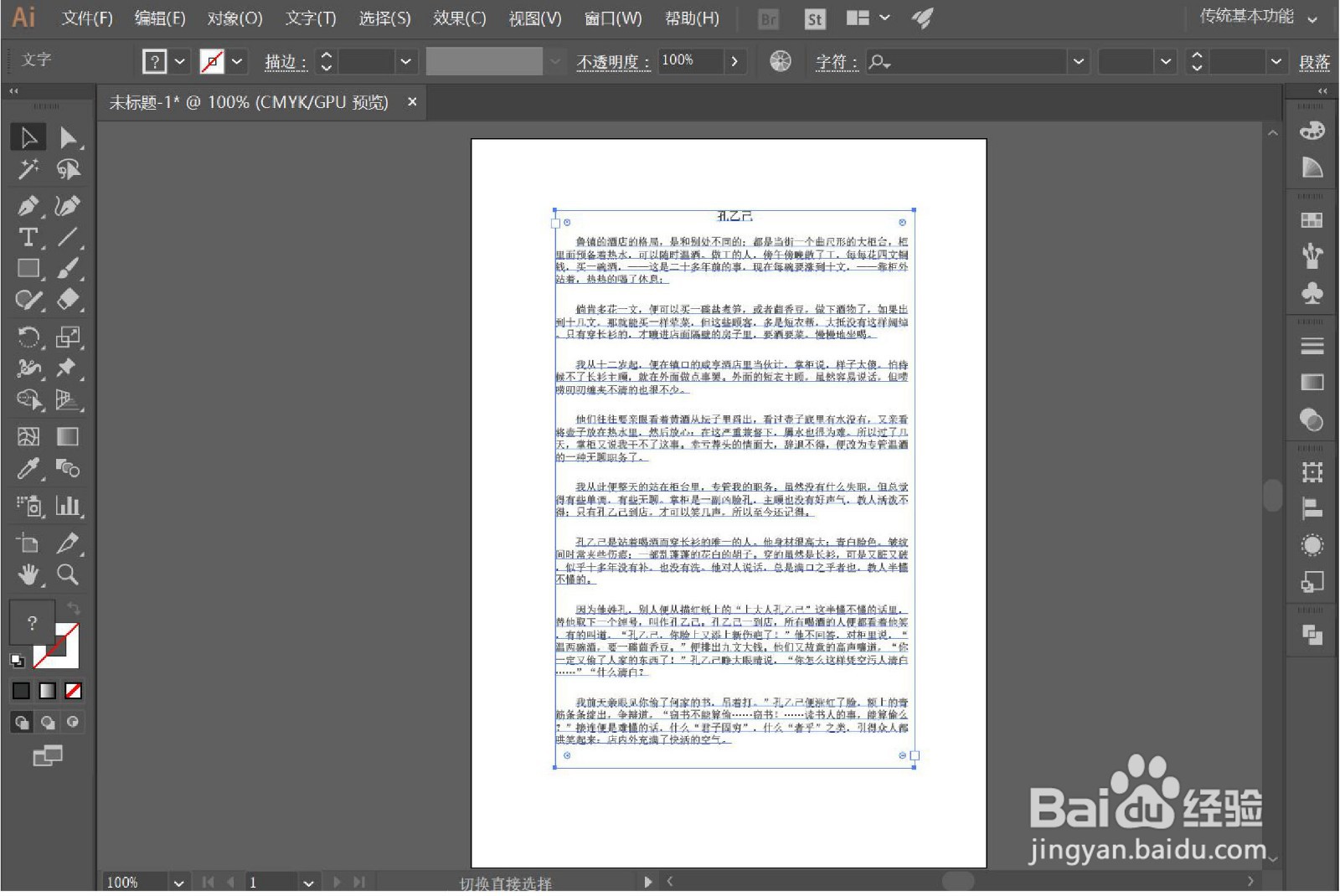Open the 文件(F) menu
The image size is (1340, 896).
[x=87, y=18]
